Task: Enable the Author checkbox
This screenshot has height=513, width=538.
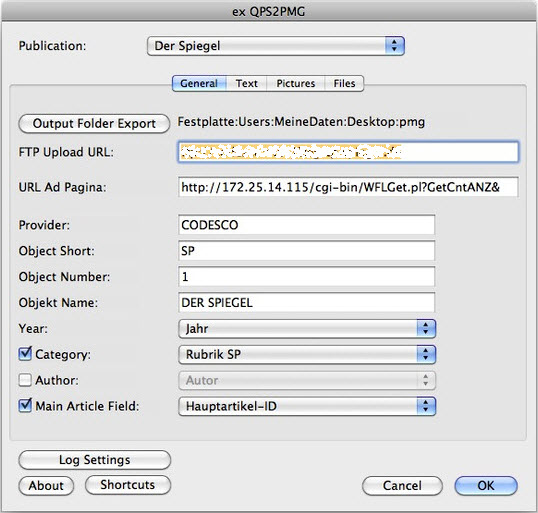Action: click(x=25, y=380)
